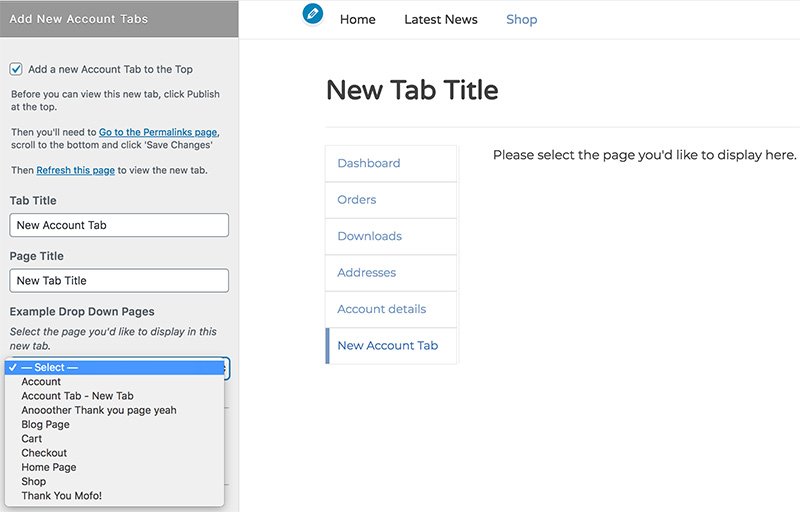800x512 pixels.
Task: Toggle Add a new Account Tab checkbox
Action: click(16, 69)
